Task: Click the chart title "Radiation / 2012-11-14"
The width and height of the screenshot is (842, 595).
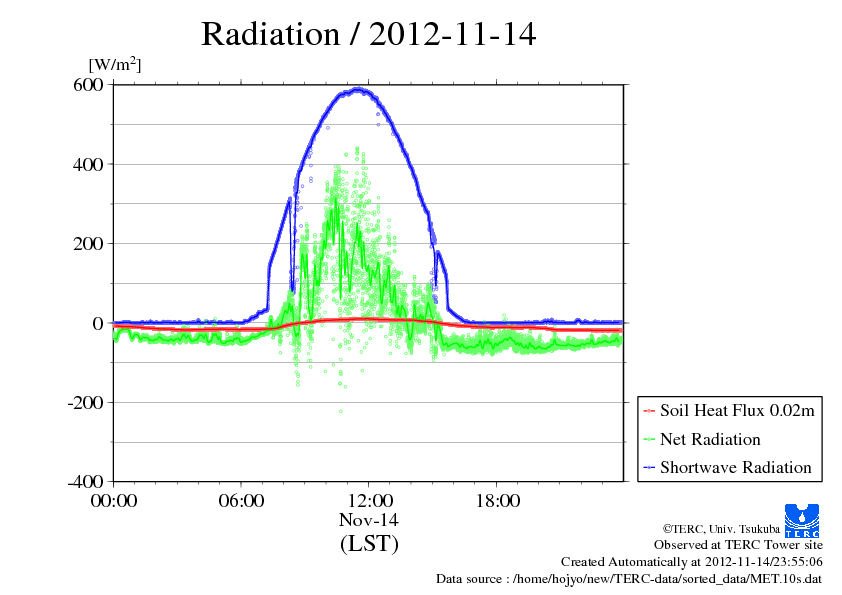Action: 368,34
